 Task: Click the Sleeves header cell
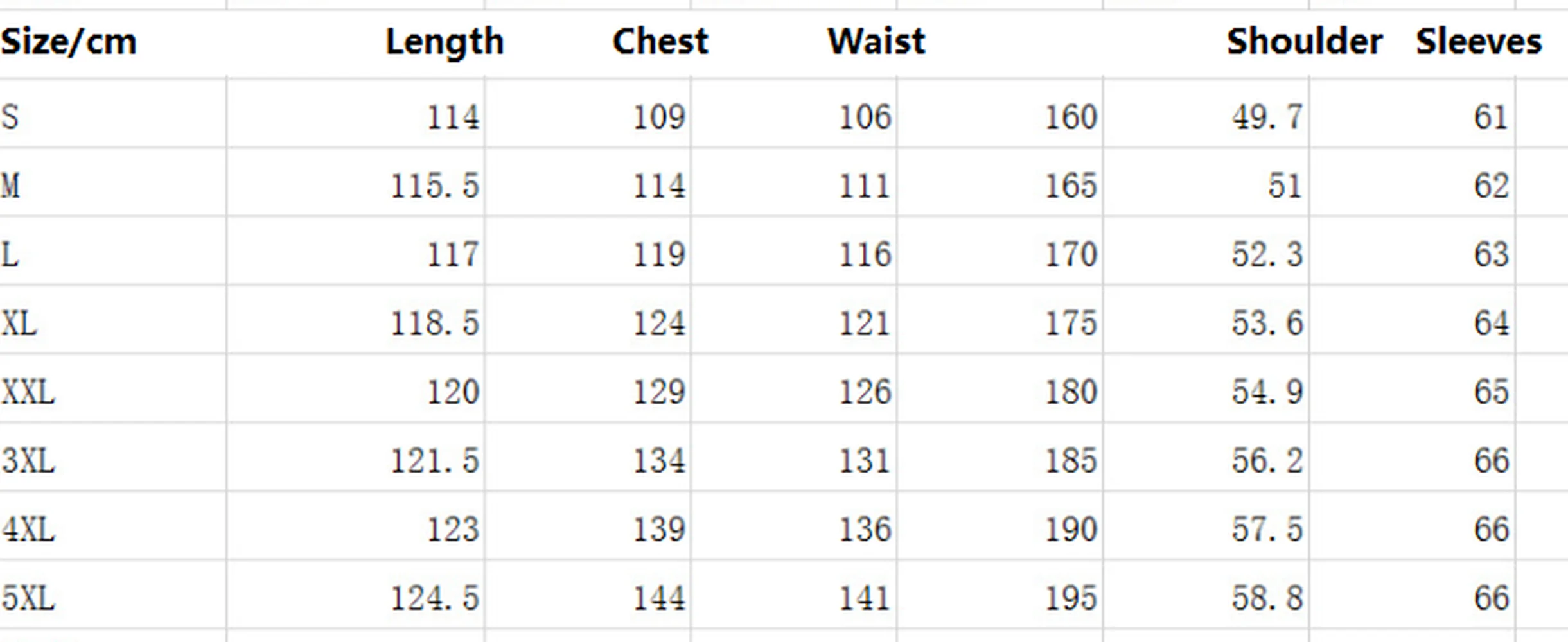1478,42
